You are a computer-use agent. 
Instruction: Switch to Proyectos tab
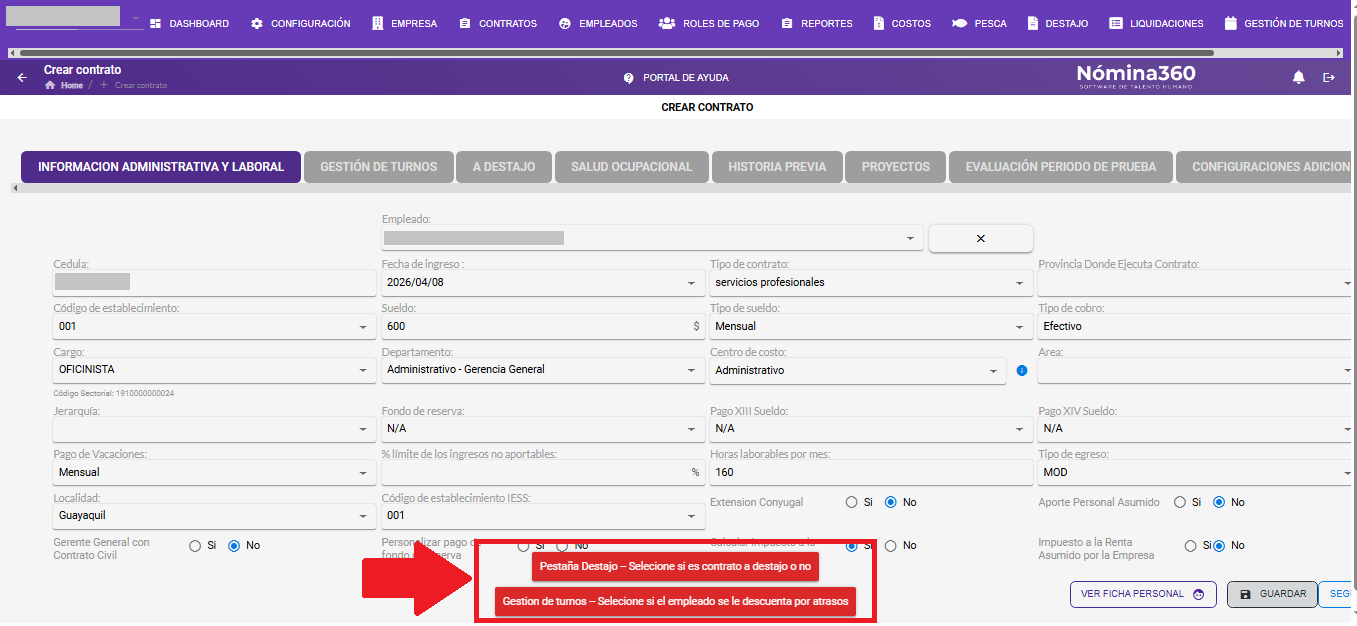896,167
